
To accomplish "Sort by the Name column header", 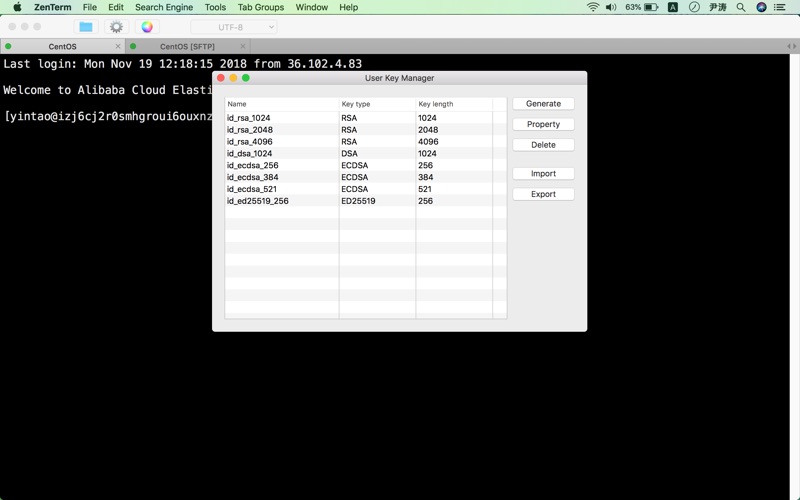I will (x=282, y=104).
